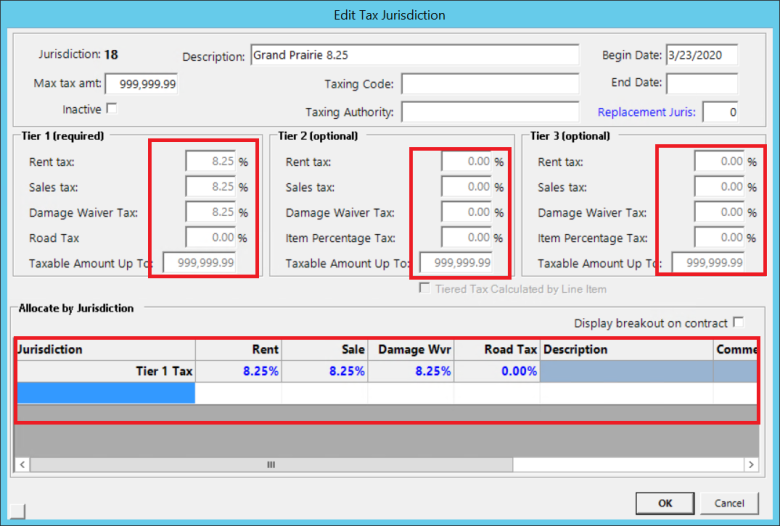
Task: Click the Tier 3 Damage Waiver Tax field
Action: (x=719, y=212)
